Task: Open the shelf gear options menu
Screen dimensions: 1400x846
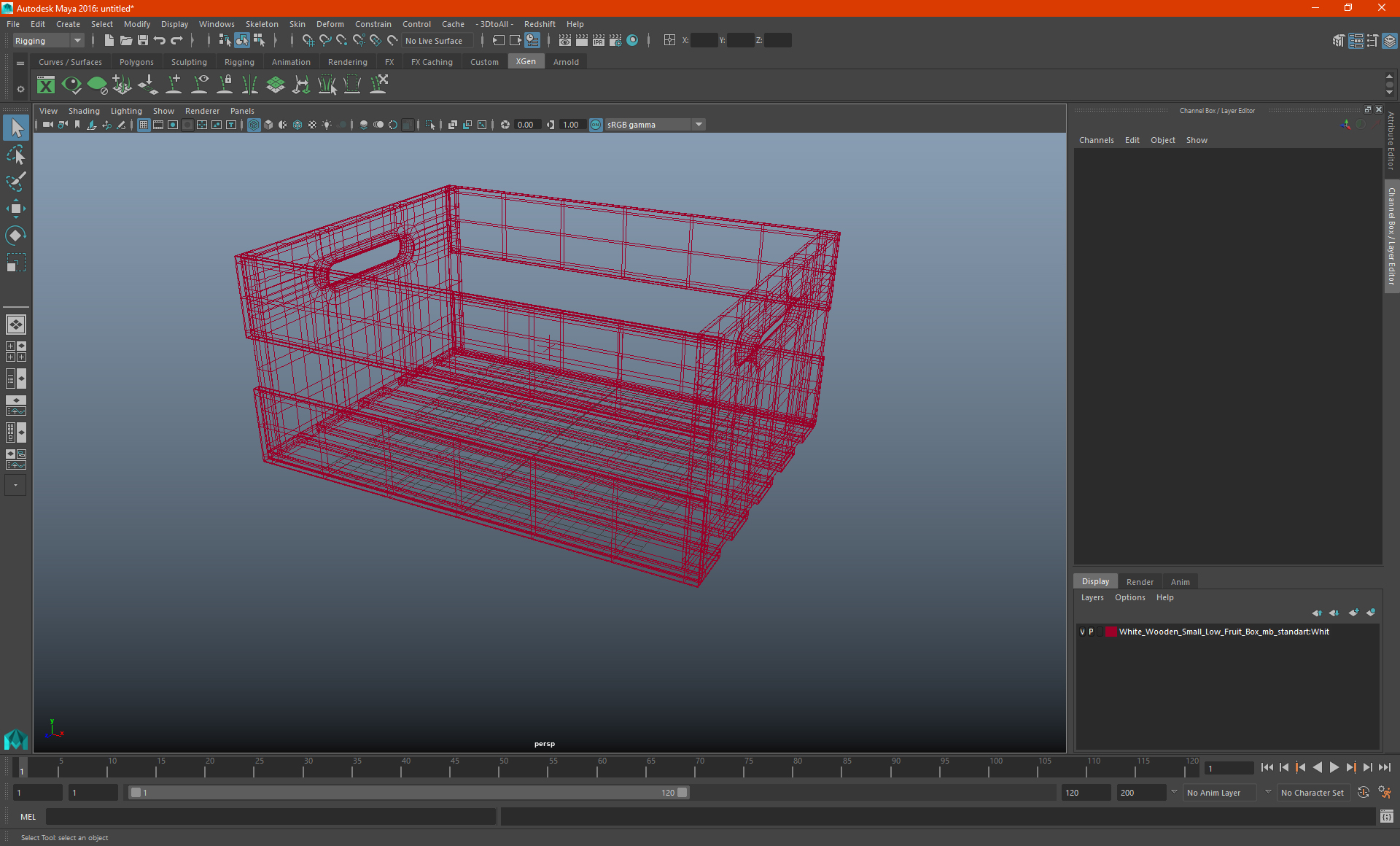Action: click(x=20, y=89)
